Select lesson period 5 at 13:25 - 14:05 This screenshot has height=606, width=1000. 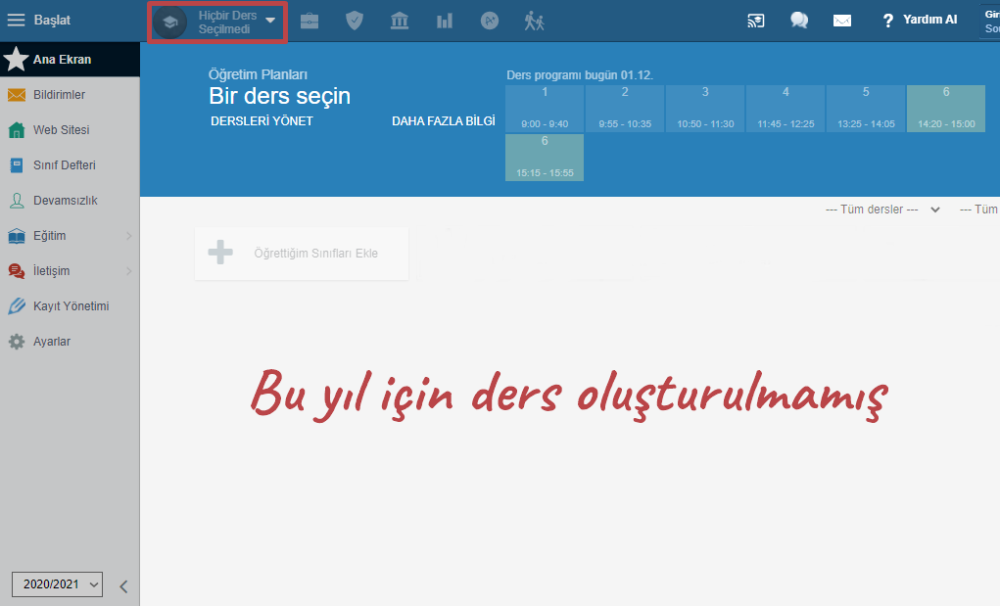click(866, 108)
